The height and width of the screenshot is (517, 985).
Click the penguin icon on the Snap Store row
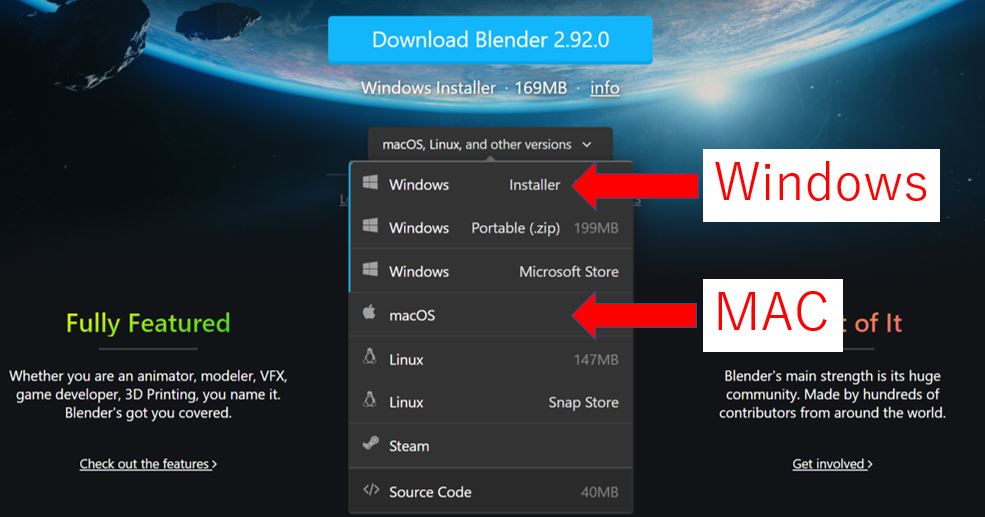(370, 400)
